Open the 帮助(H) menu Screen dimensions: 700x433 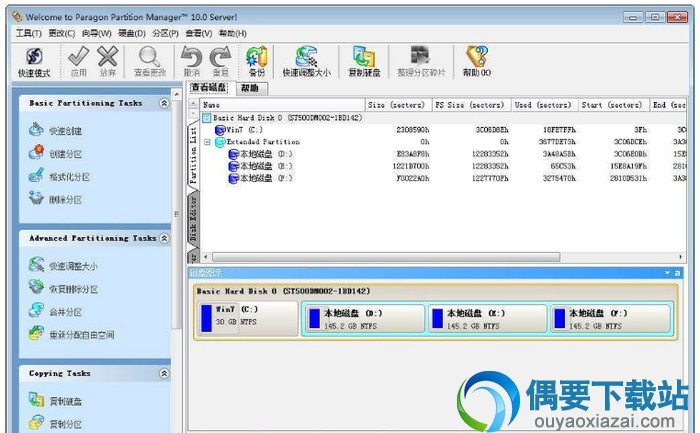click(x=233, y=33)
